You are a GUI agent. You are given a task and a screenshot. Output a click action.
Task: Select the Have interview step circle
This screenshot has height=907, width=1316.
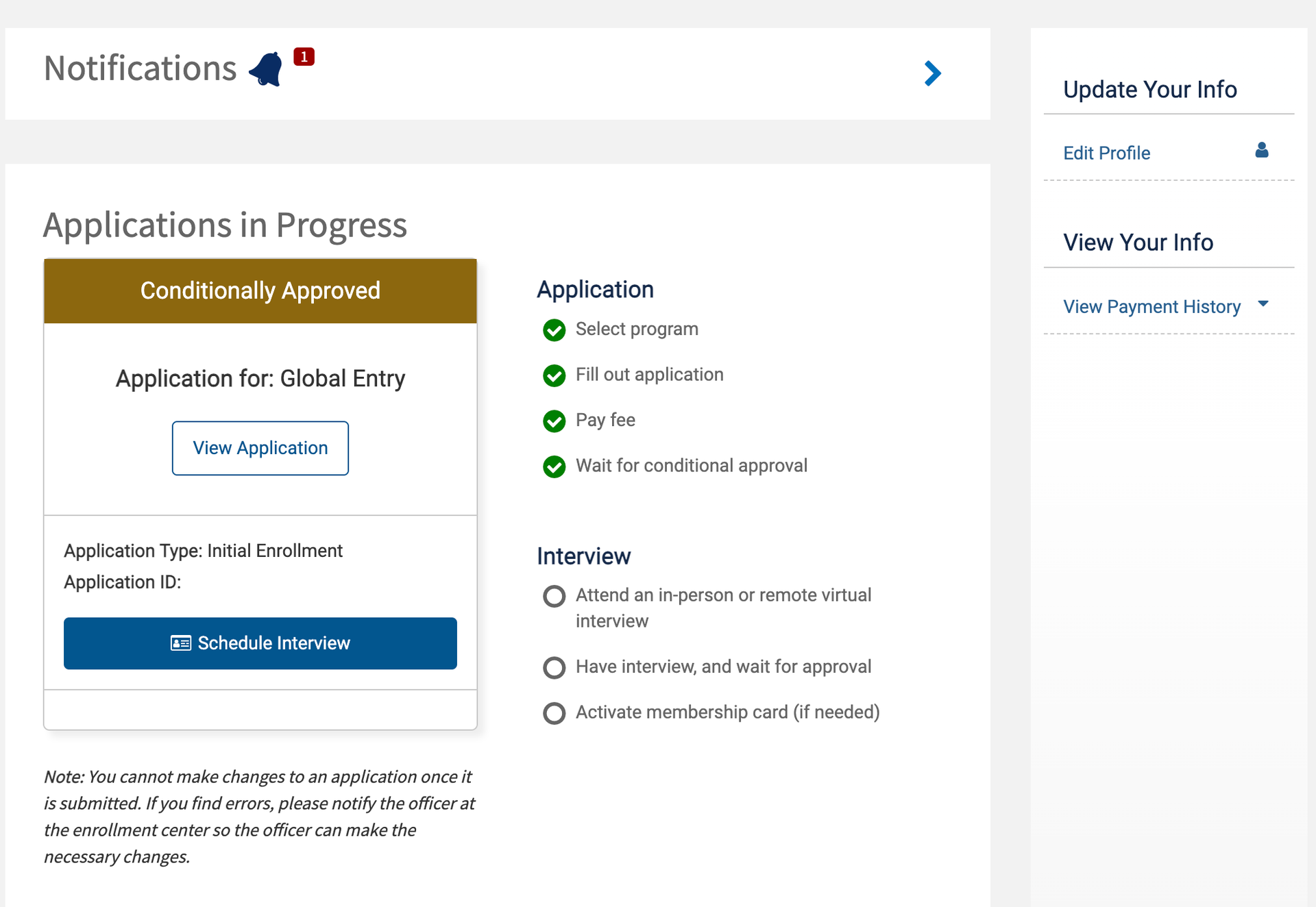(554, 667)
